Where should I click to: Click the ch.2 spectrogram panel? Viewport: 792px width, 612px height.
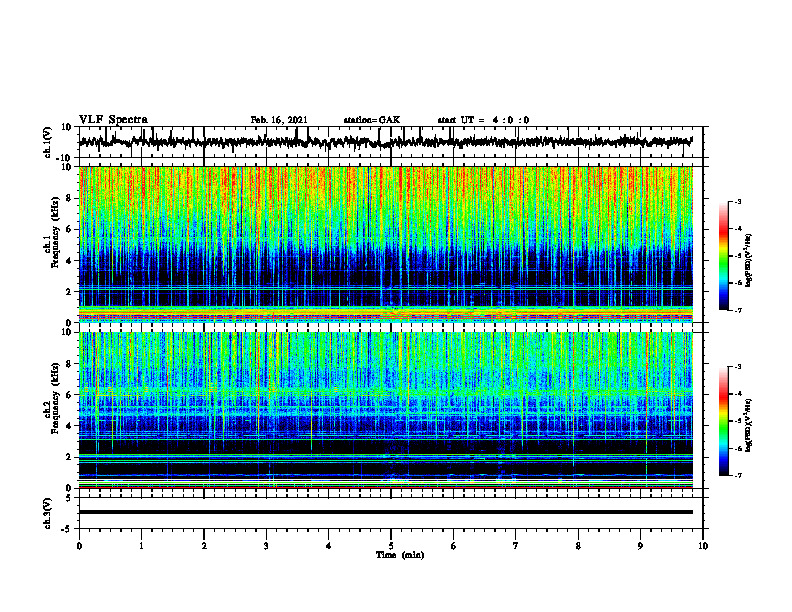point(386,410)
